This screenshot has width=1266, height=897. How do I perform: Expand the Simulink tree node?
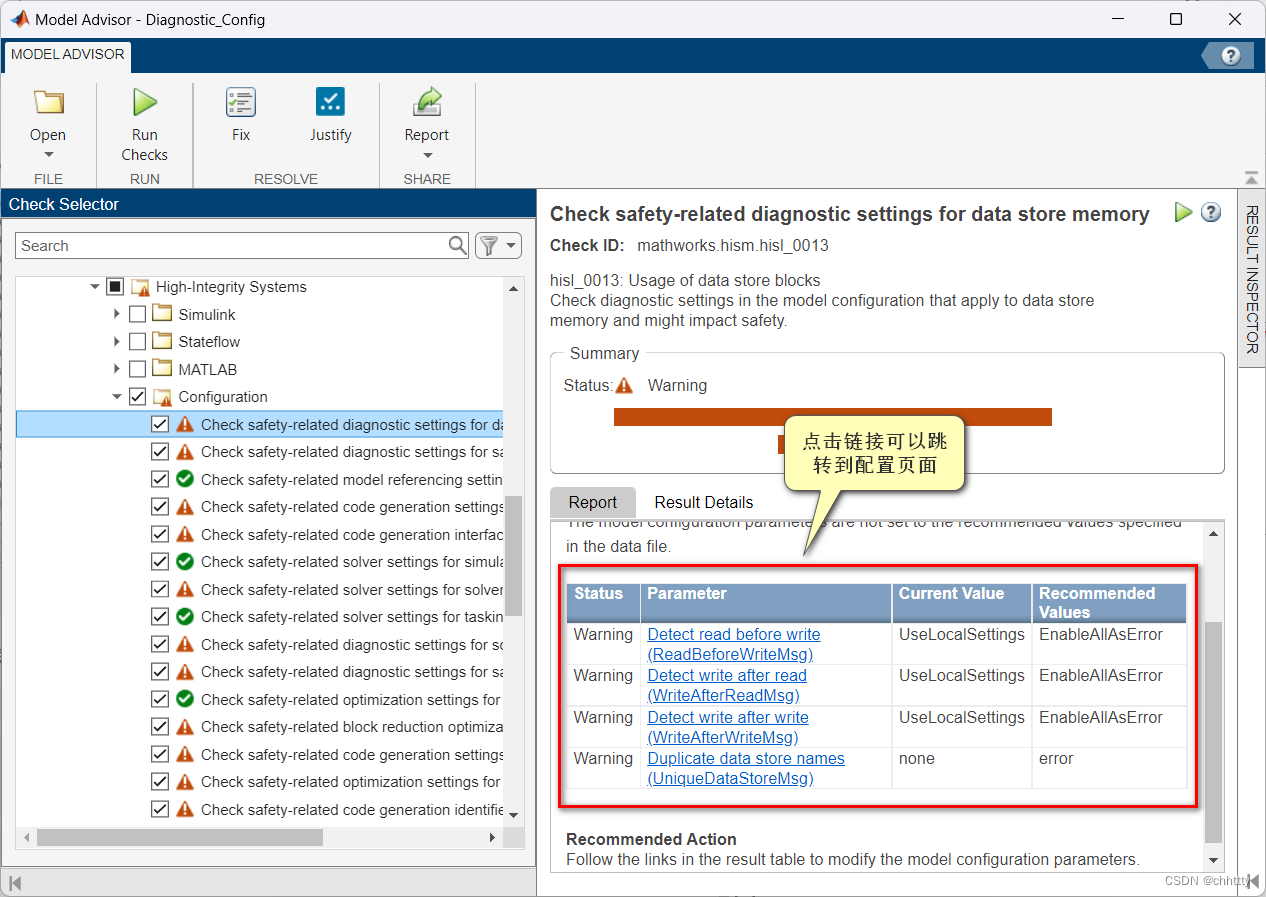118,314
